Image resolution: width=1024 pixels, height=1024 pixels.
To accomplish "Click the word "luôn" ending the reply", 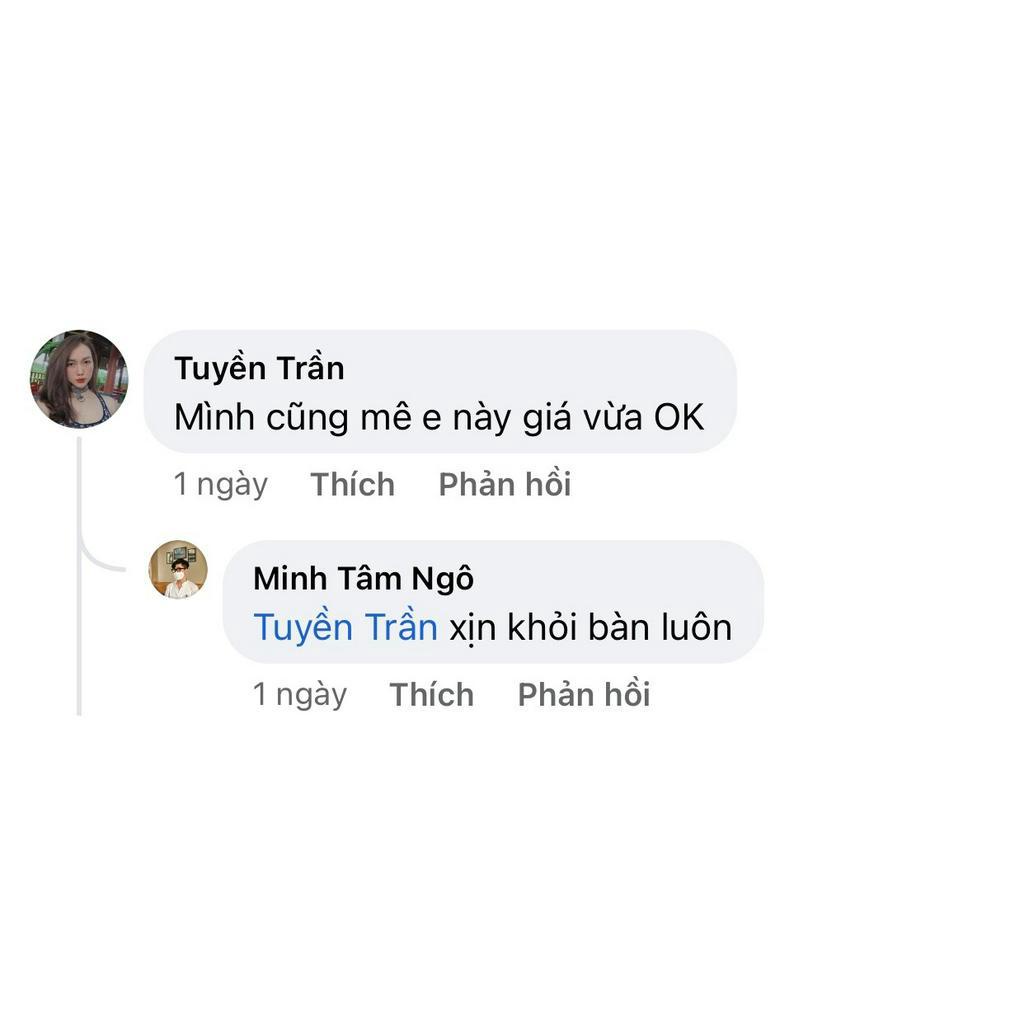I will [x=696, y=627].
